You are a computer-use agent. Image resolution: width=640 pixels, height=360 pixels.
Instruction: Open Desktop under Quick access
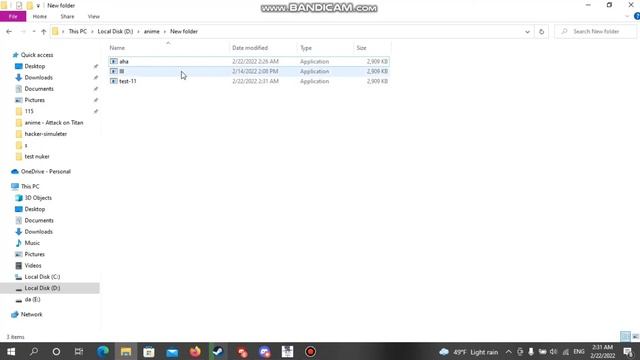click(35, 66)
